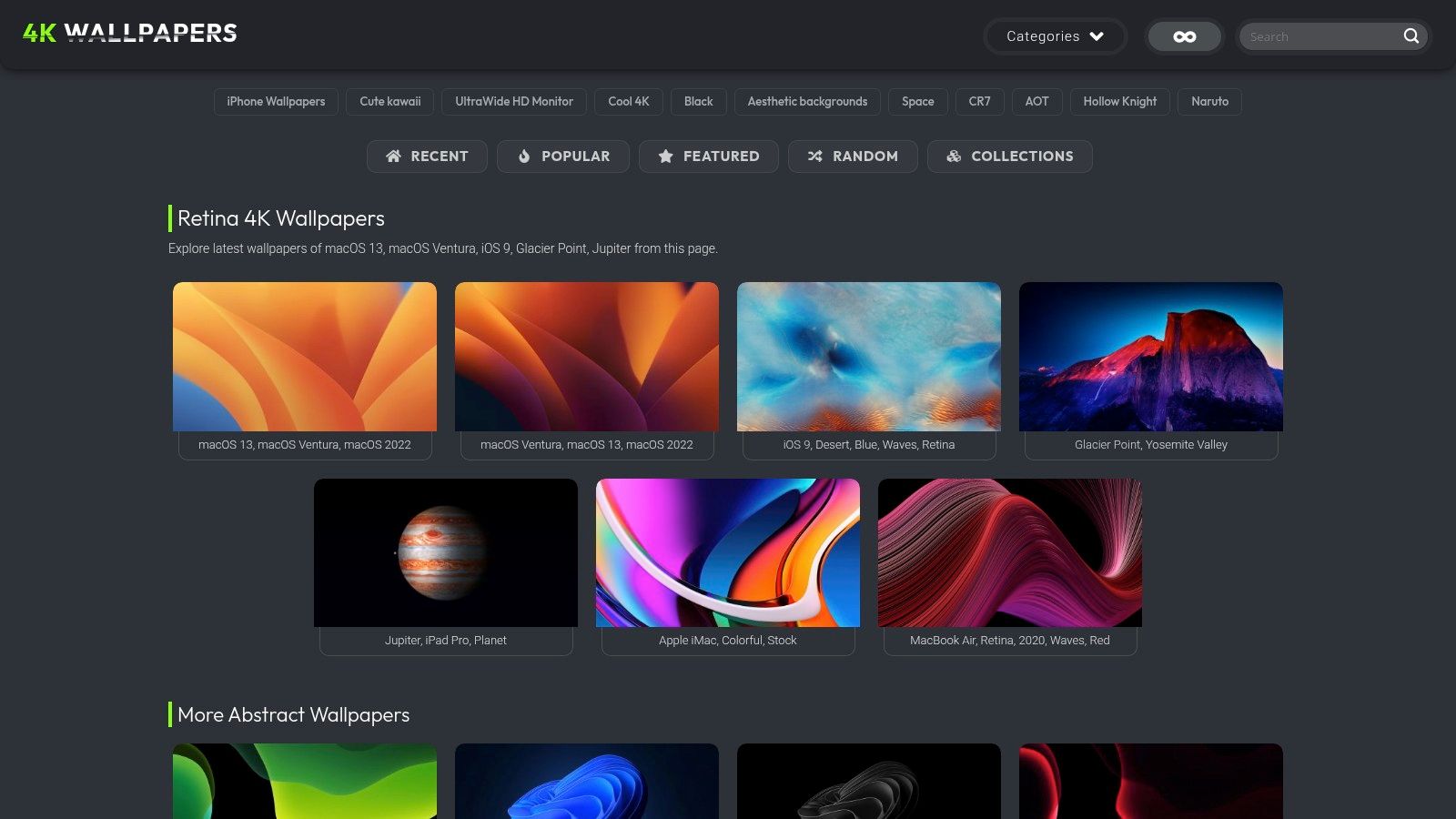Image resolution: width=1456 pixels, height=819 pixels.
Task: Click caption "macOS 13, macOS Ventura, macOS 2022"
Action: 305,445
